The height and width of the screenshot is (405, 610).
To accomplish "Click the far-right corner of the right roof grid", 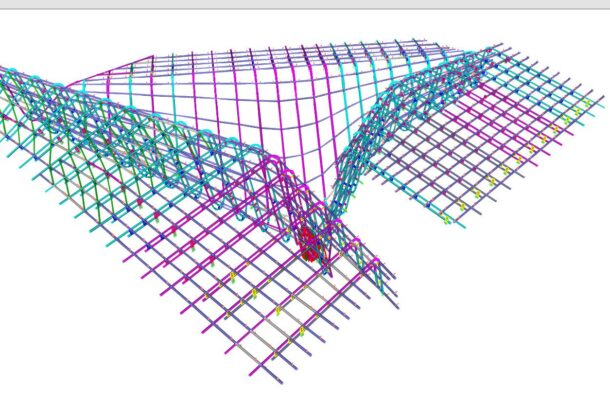I will point(601,98).
